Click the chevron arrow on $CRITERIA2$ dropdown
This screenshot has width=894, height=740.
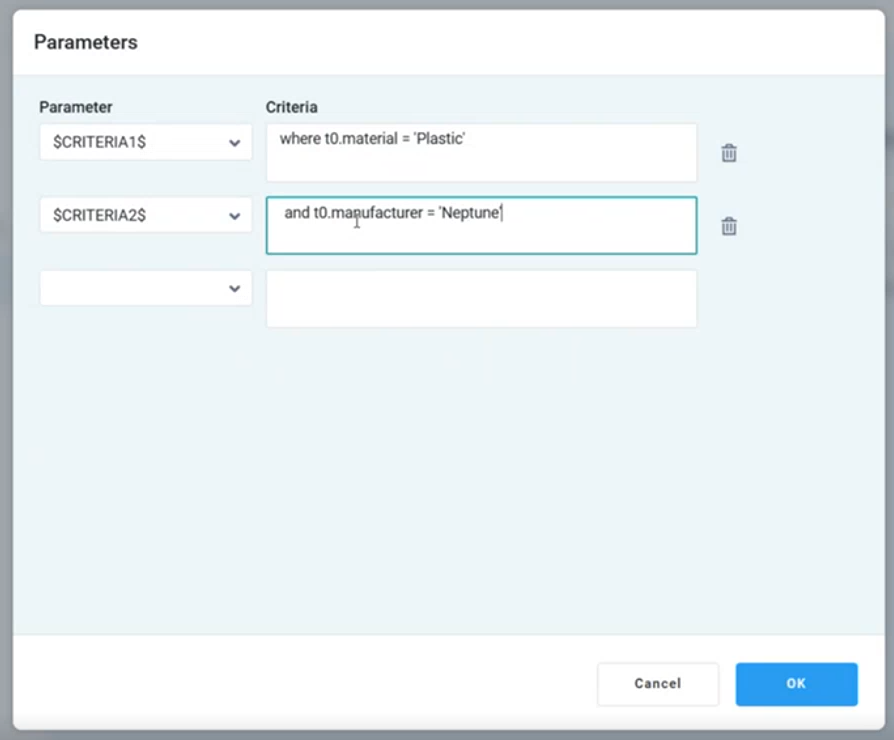click(x=234, y=215)
